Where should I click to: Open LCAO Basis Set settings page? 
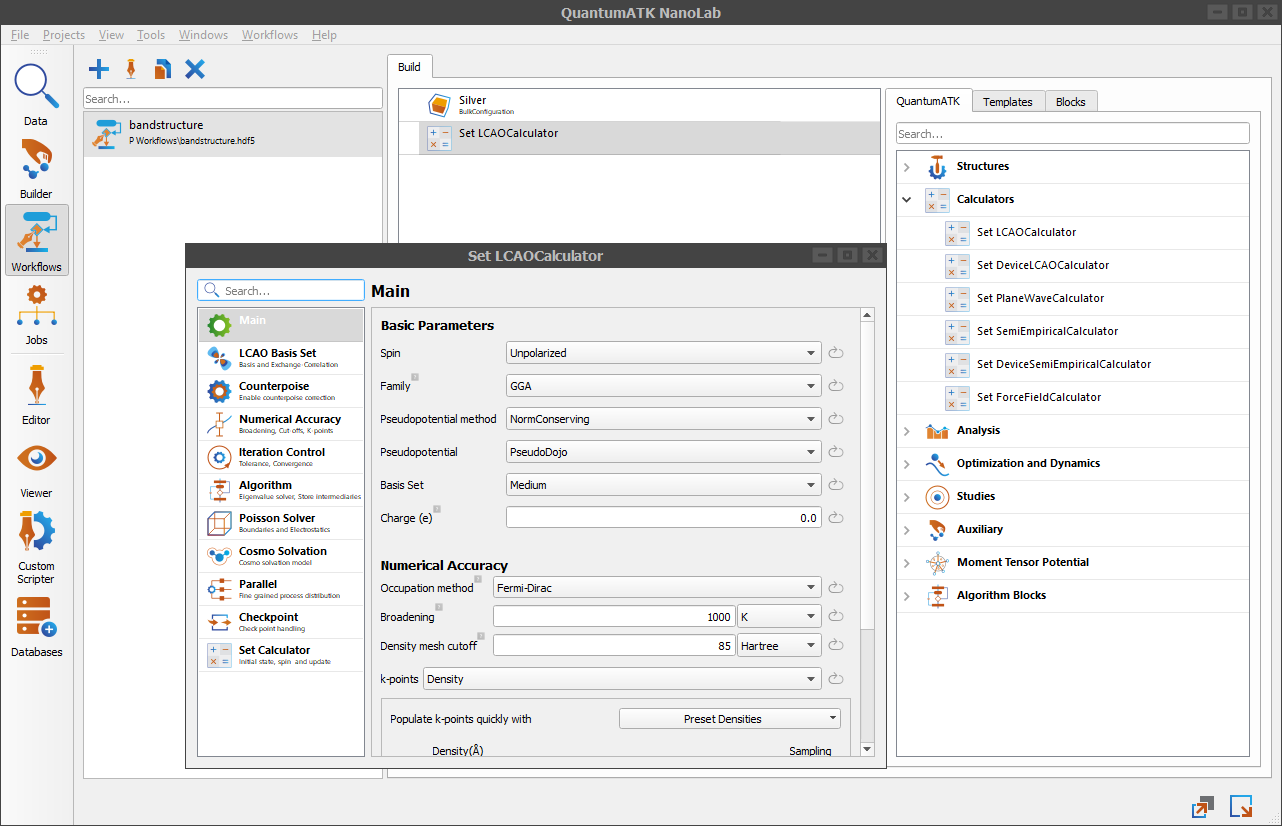(x=281, y=358)
